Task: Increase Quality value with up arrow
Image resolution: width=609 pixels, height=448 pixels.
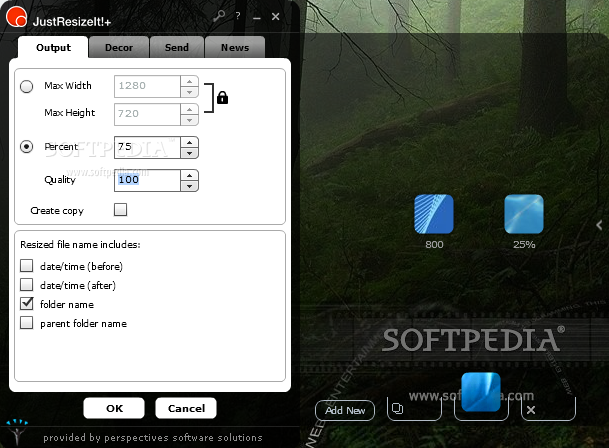Action: [190, 175]
